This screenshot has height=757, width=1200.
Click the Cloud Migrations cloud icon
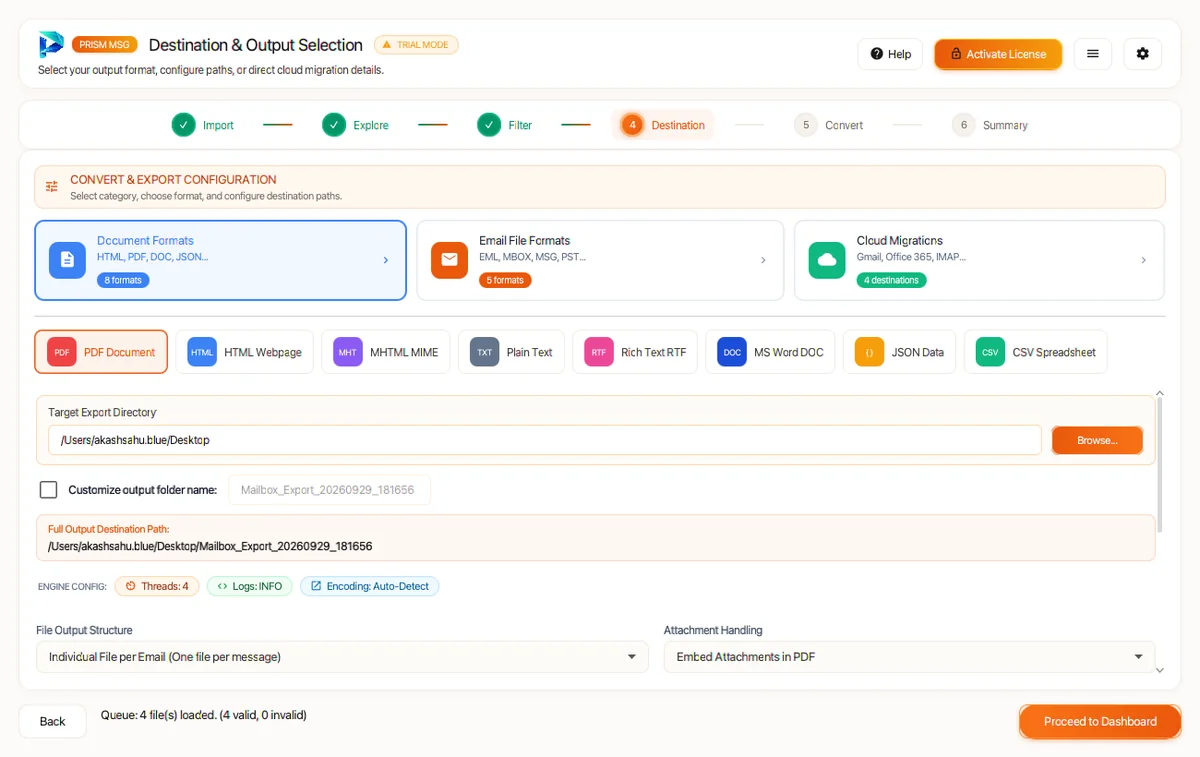point(827,260)
